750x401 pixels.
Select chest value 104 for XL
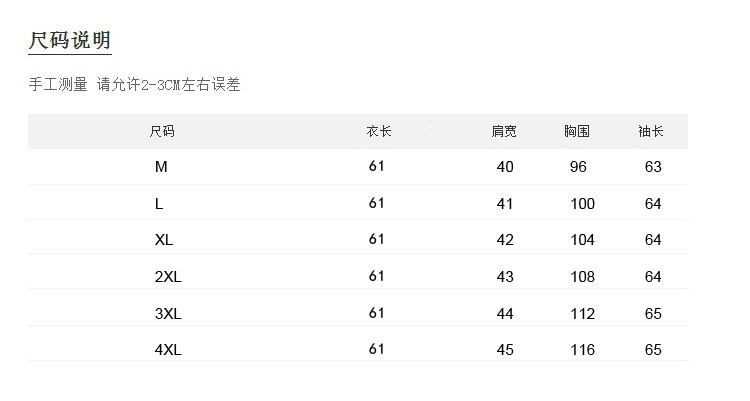tap(582, 240)
